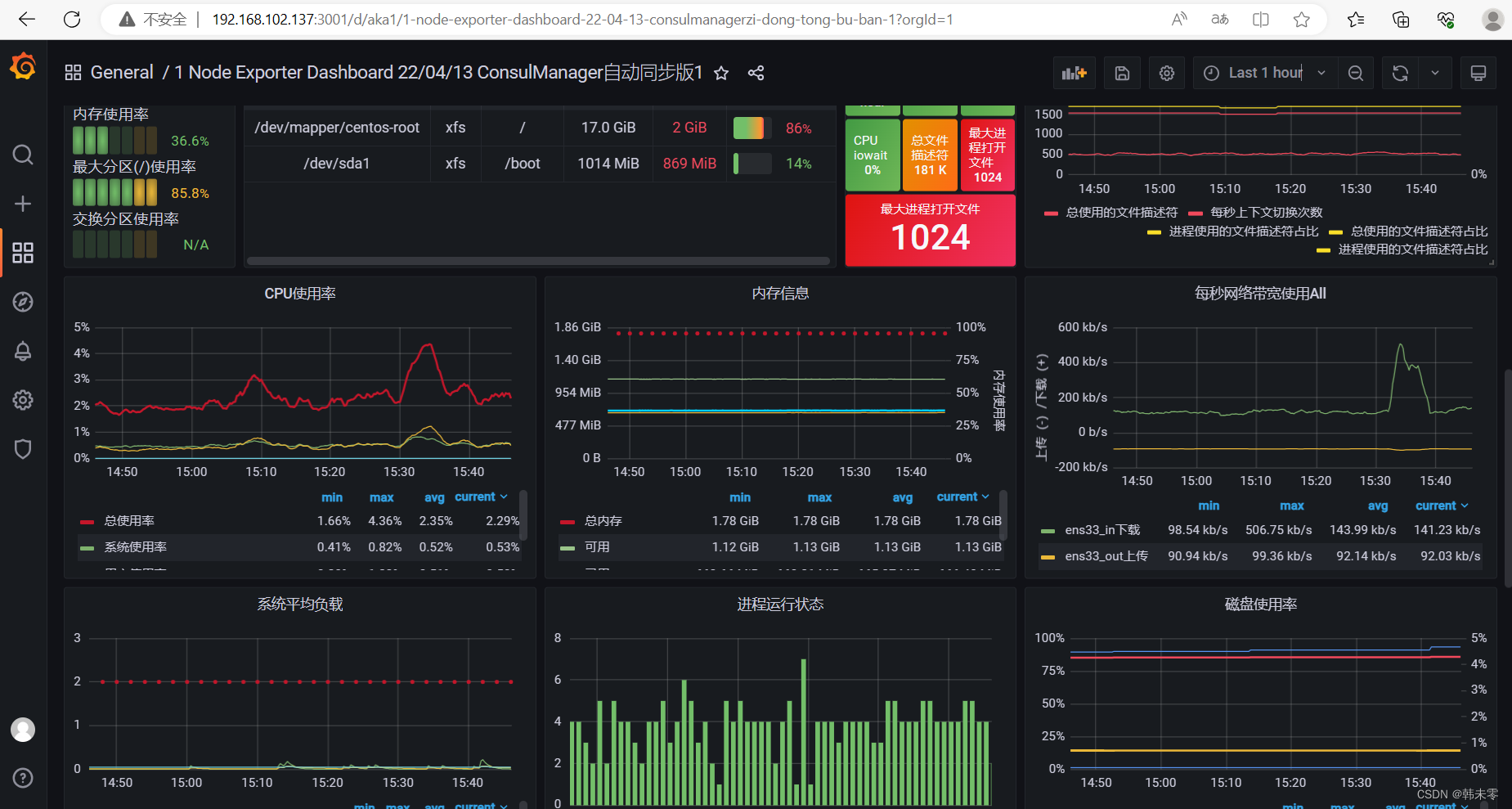Click the Grafana logo
The width and height of the screenshot is (1512, 809).
[22, 66]
